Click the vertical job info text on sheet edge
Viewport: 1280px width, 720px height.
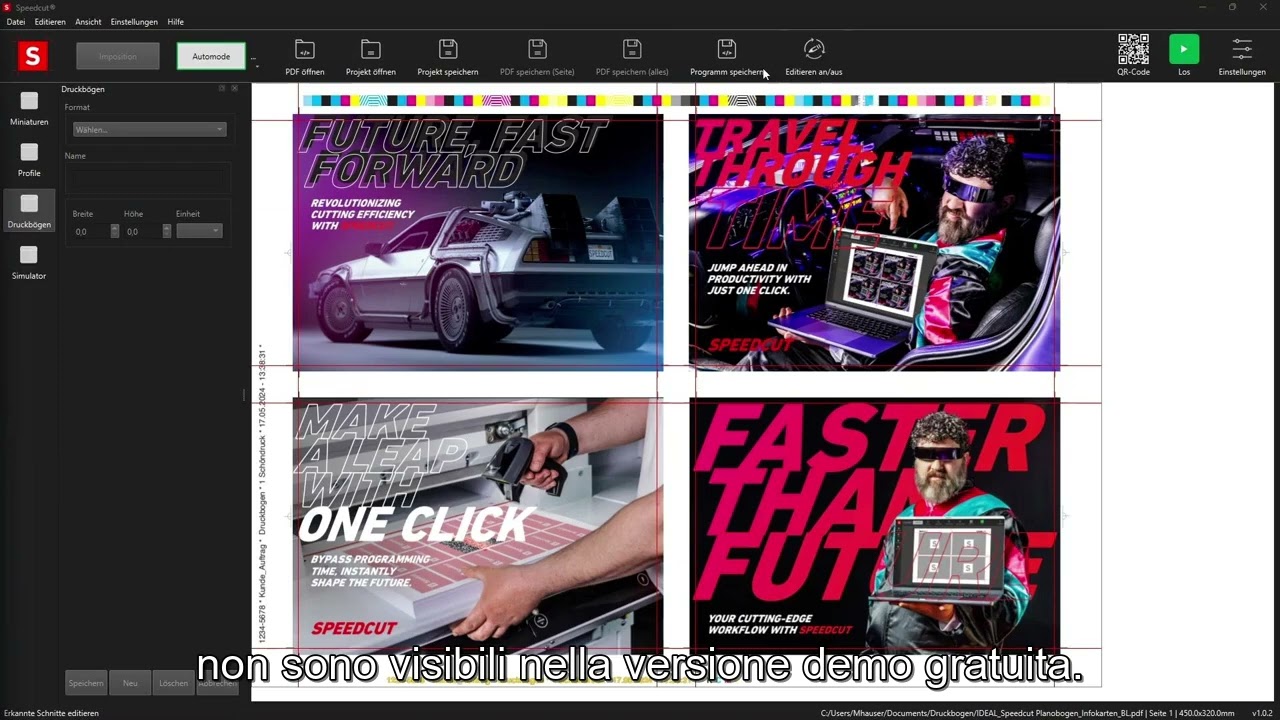coord(262,493)
